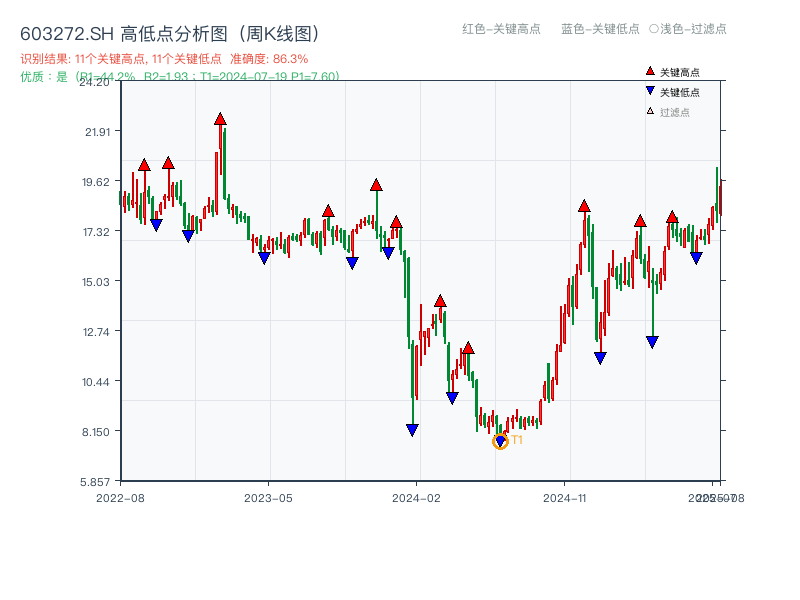Click the blue marker below the deepest 2024 trough

(x=499, y=441)
